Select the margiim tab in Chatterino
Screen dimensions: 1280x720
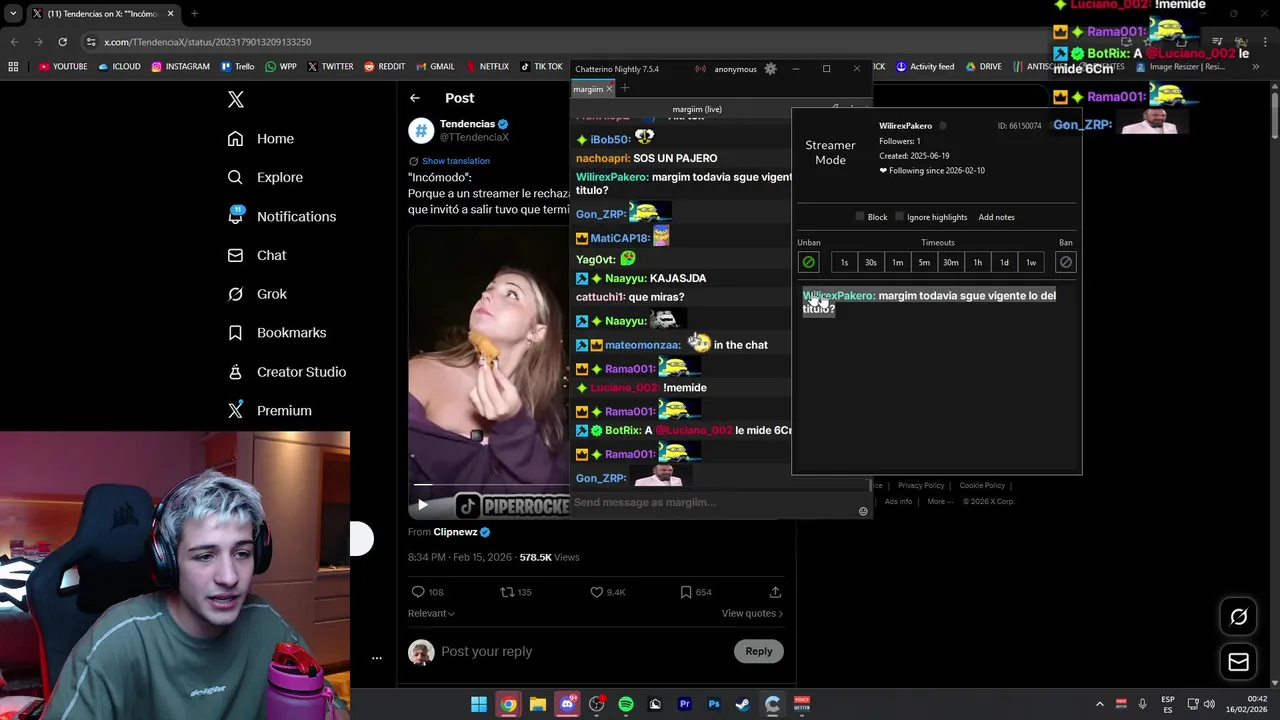pos(588,89)
